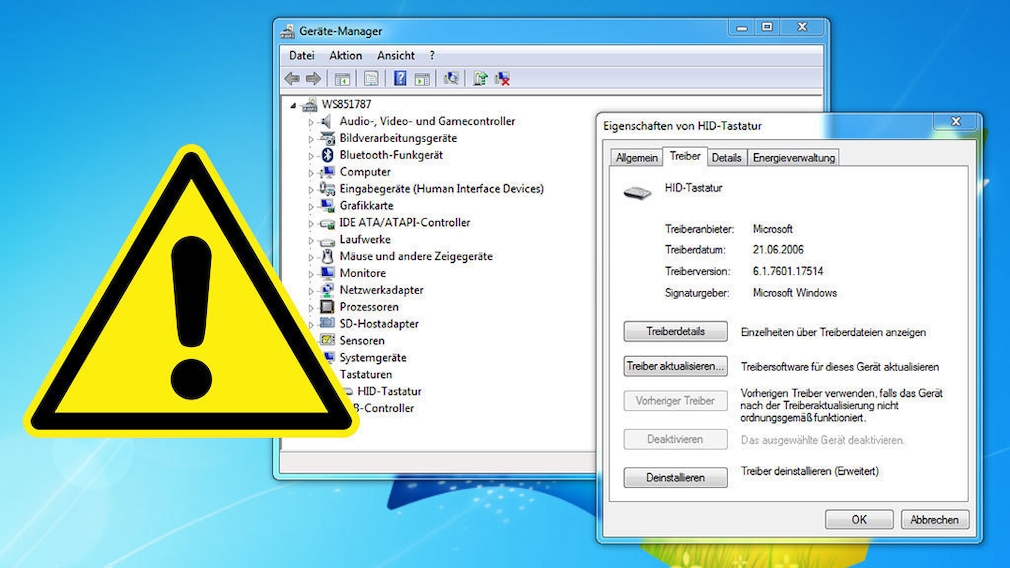Click the Netzwerkadapter icon
The height and width of the screenshot is (568, 1010).
(x=327, y=290)
